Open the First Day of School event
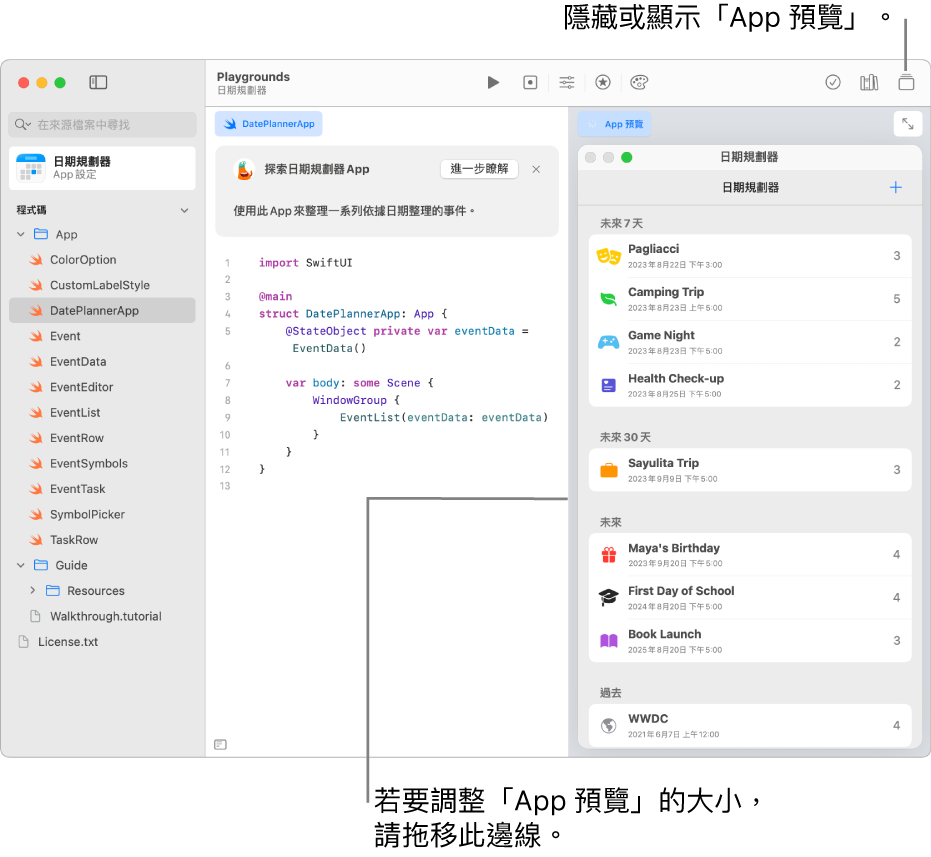 coord(750,597)
